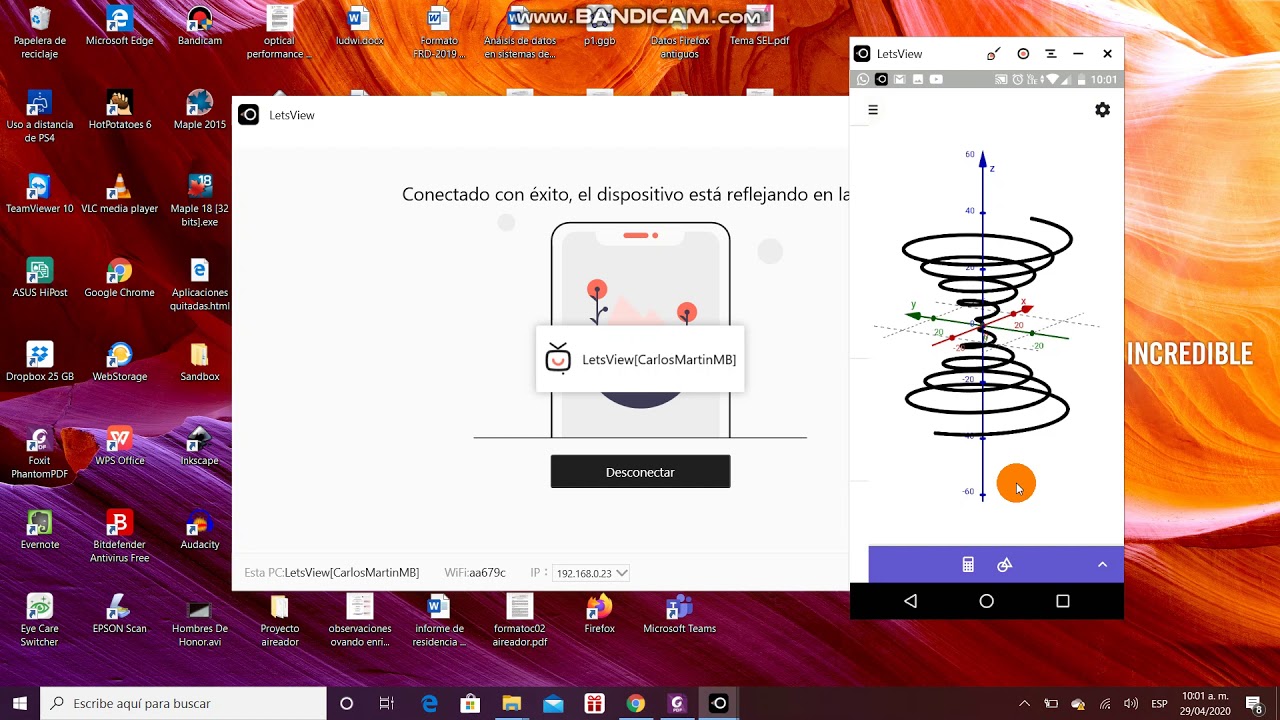Select Aplicaciones quitadas.html file

click(200, 284)
